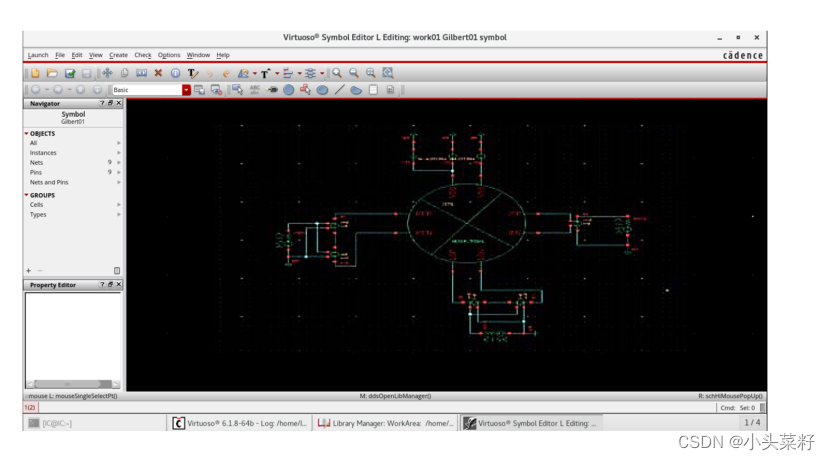Viewport: 830px width, 460px height.
Task: Select the Create Arc shape icon
Action: tap(356, 90)
